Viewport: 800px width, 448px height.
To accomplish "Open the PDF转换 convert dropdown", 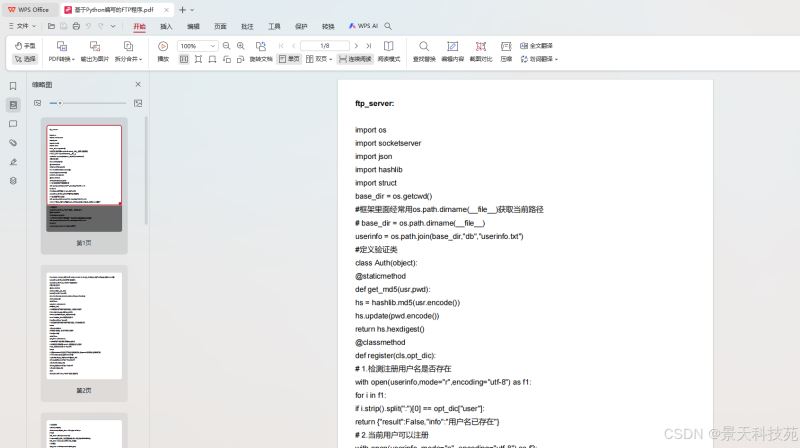I will (62, 52).
